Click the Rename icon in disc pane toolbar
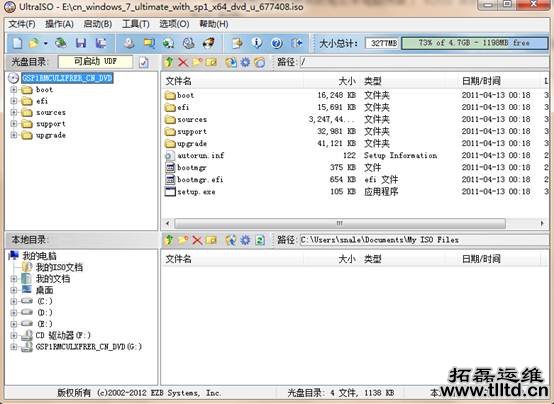 (211, 63)
